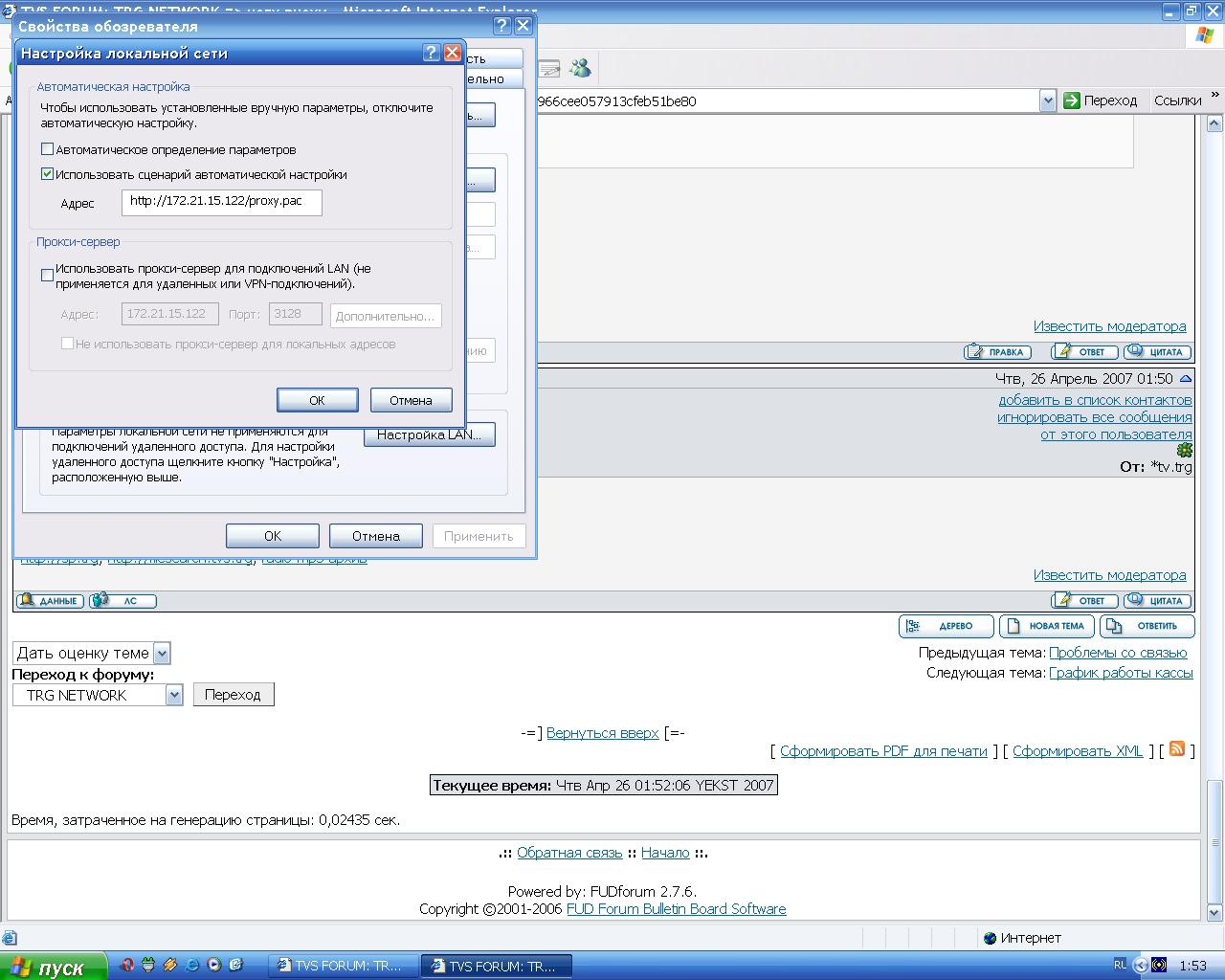Click the RSS feed icon

1177,749
